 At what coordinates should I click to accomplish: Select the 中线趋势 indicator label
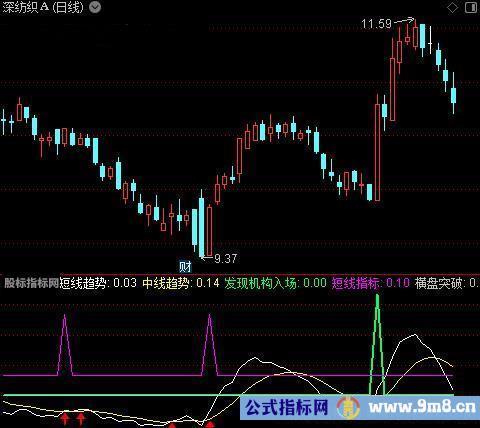[x=166, y=283]
